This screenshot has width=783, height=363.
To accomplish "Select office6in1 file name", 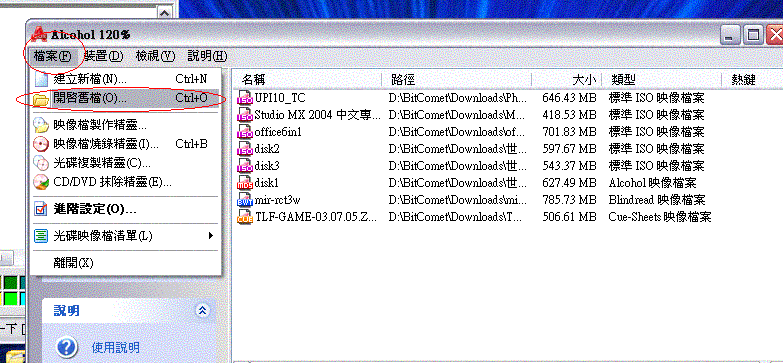I will (278, 132).
